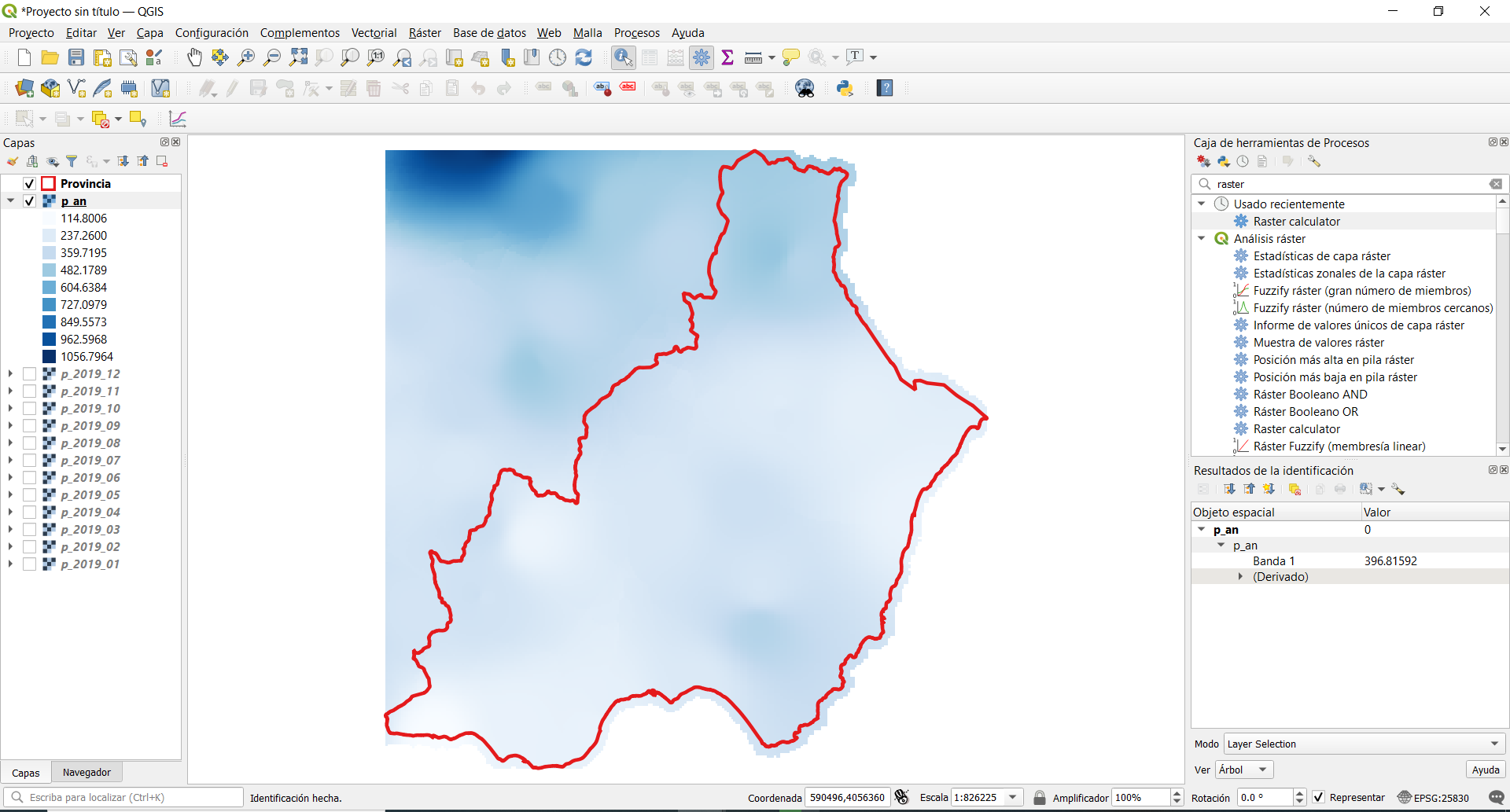Click the Zoom In tool
Screen dimensions: 1510x812
245,57
